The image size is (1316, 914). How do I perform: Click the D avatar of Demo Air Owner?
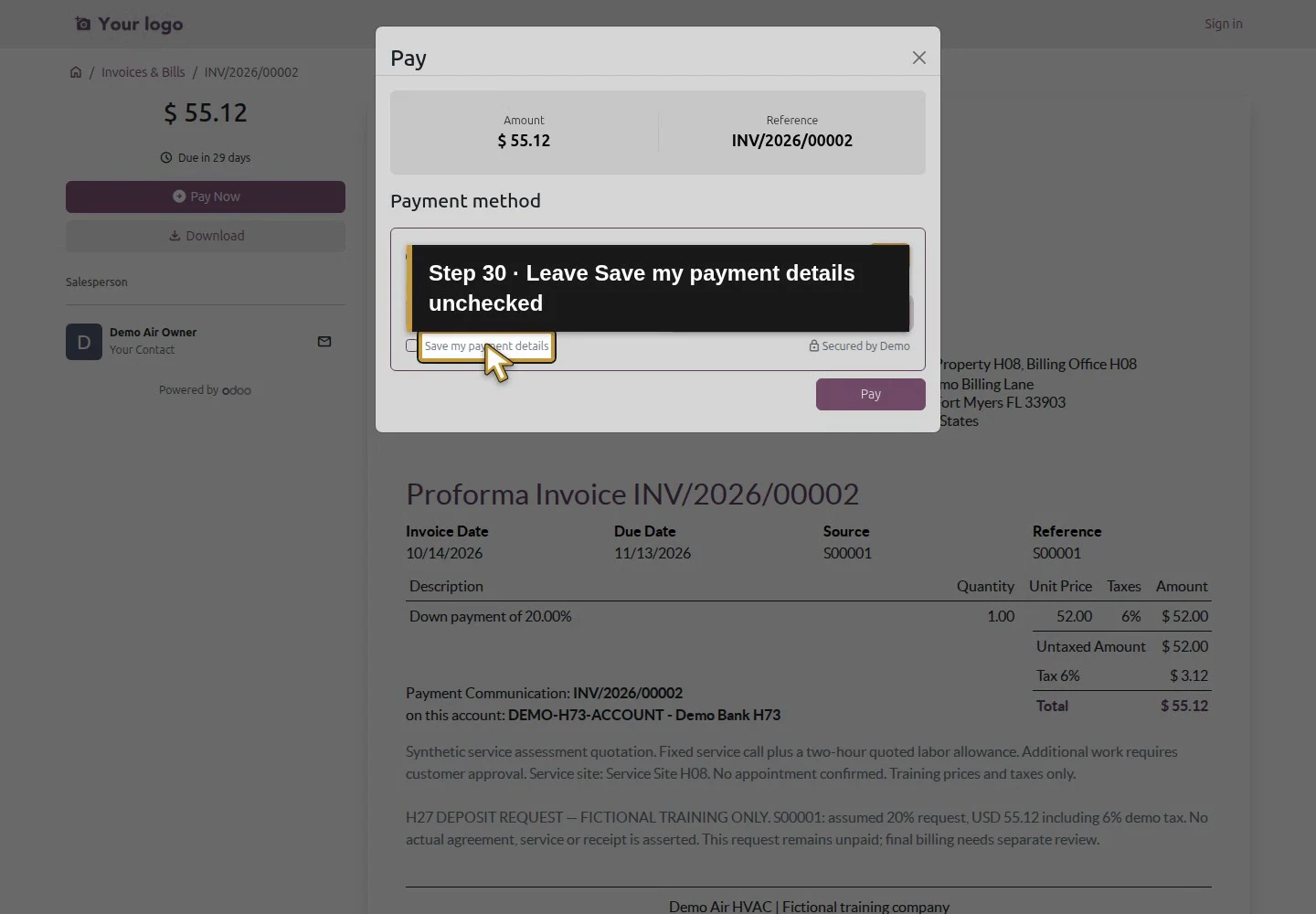[x=84, y=342]
